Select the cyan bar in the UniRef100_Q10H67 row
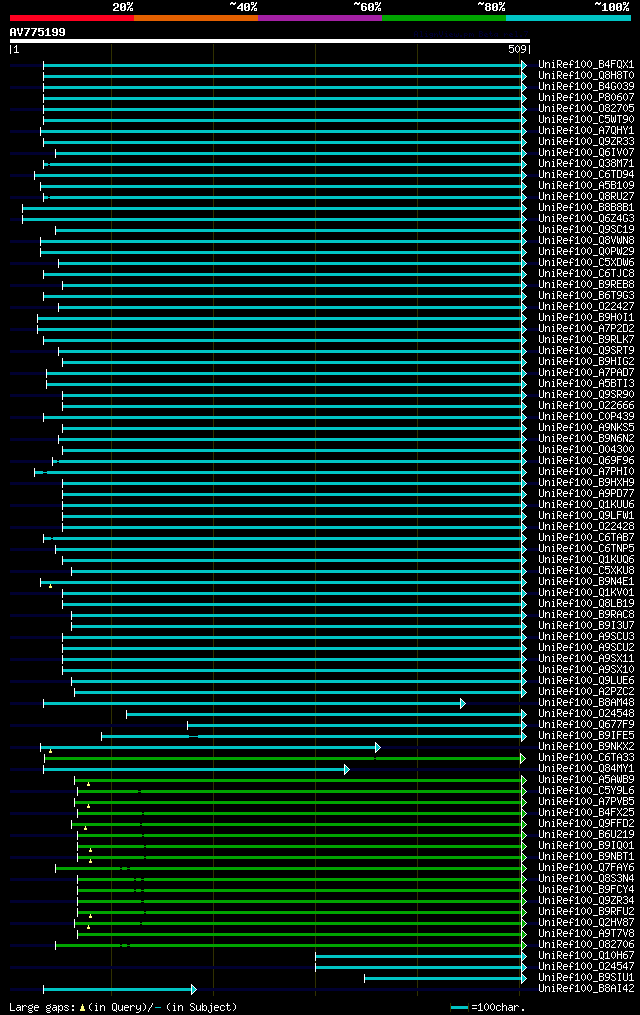 pyautogui.click(x=421, y=956)
